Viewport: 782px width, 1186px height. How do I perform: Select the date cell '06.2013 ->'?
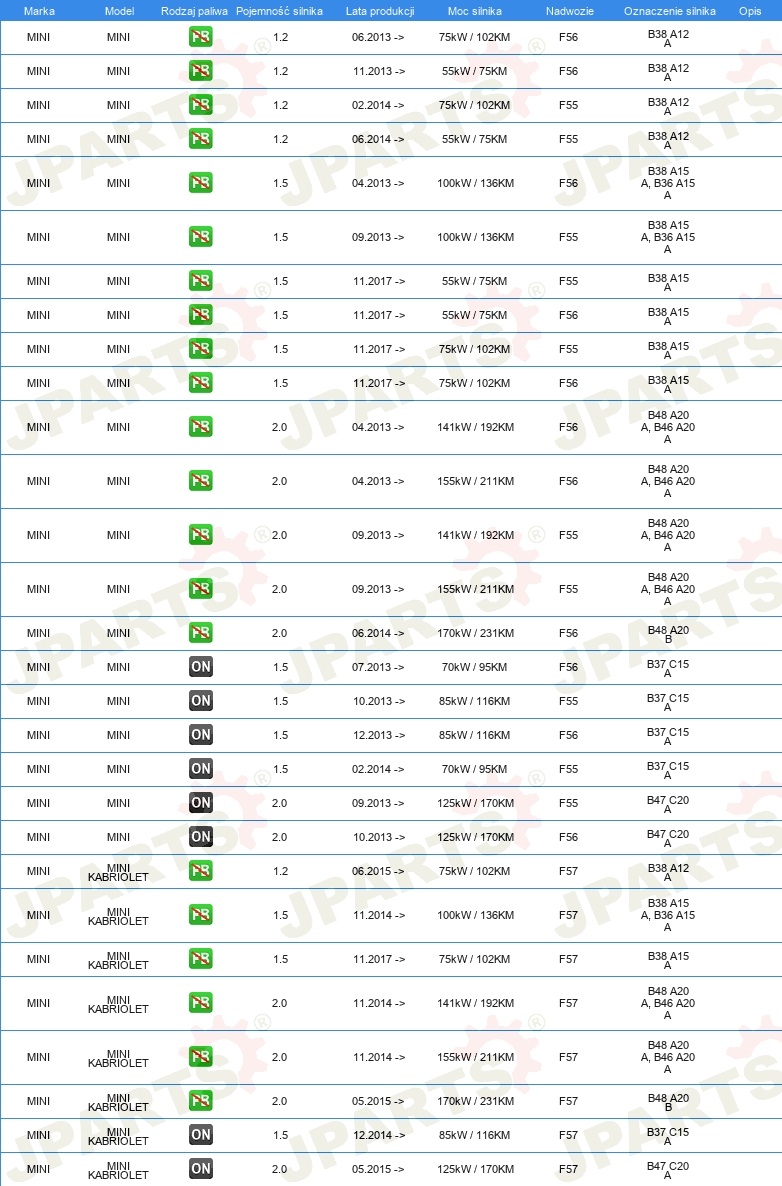tap(378, 37)
